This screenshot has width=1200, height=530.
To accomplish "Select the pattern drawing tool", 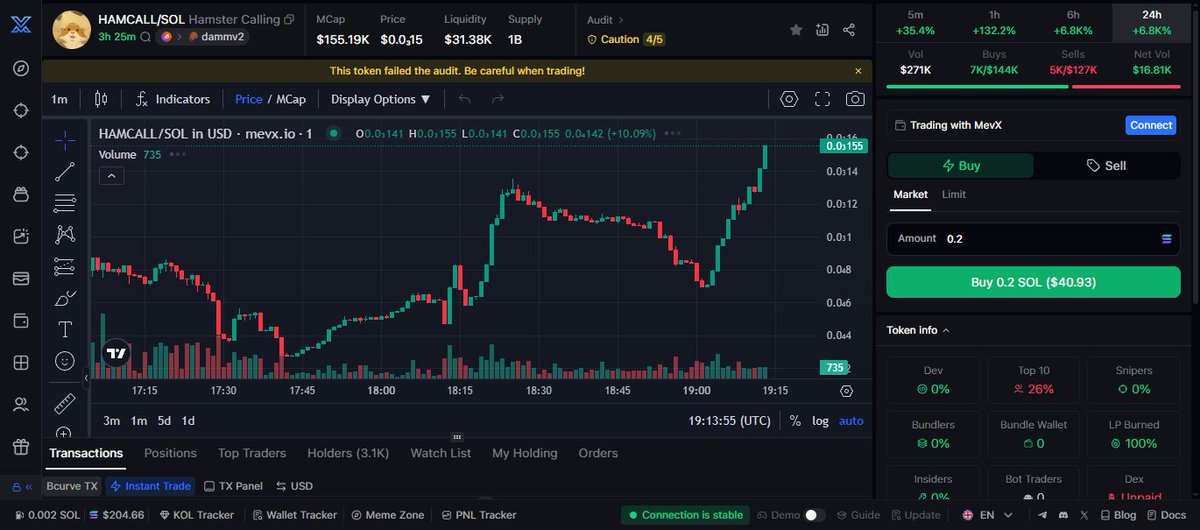I will pyautogui.click(x=65, y=234).
